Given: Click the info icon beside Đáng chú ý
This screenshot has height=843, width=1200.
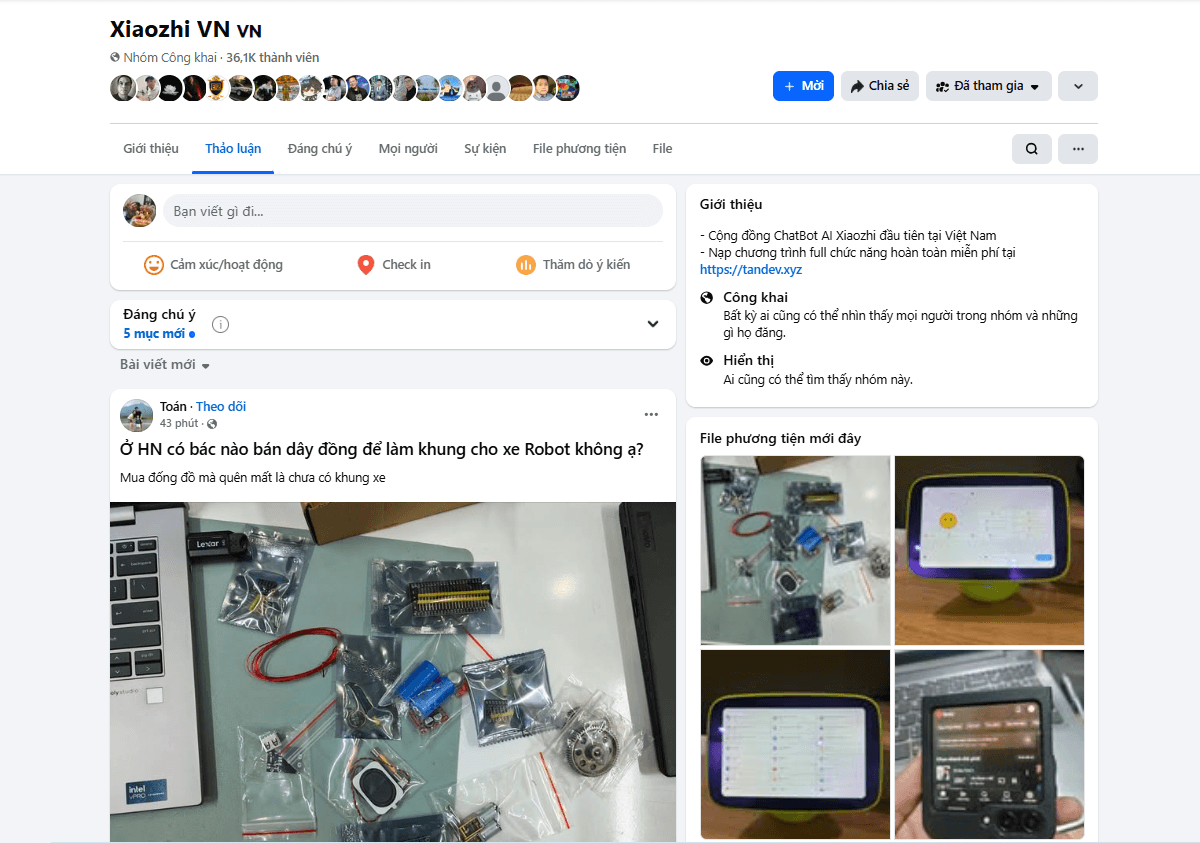Looking at the screenshot, I should pyautogui.click(x=221, y=324).
